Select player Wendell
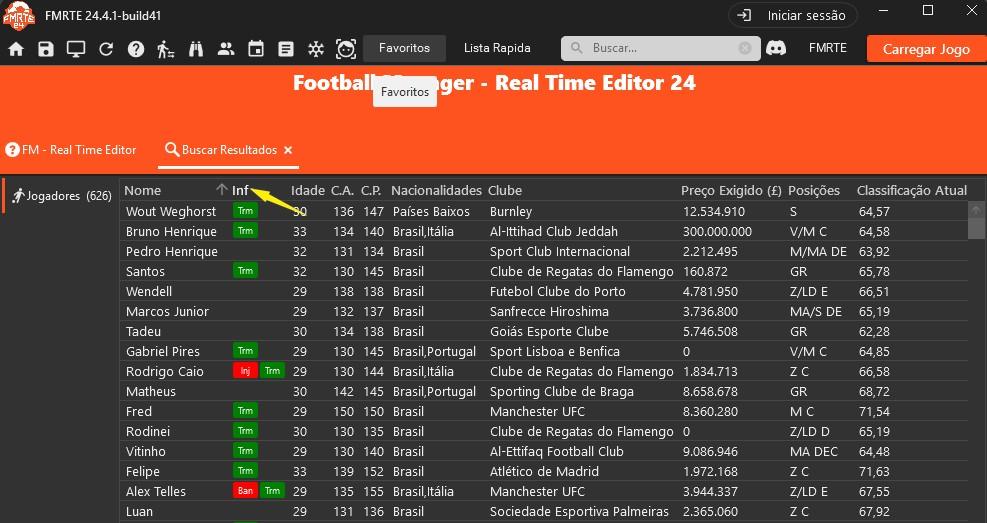This screenshot has height=523, width=987. click(x=149, y=291)
